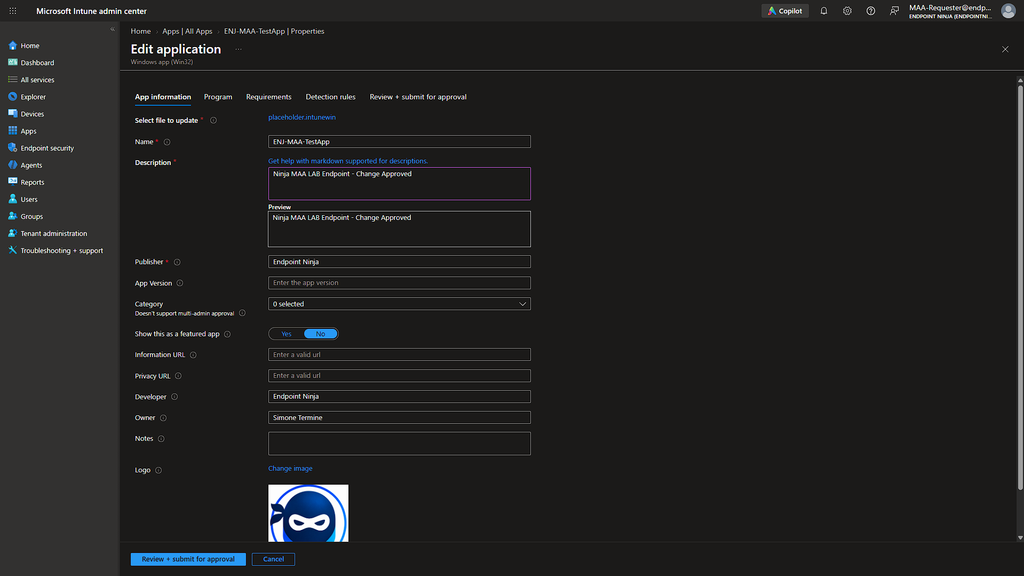1024x576 pixels.
Task: Open the placeholder.intunewin file link
Action: (x=302, y=118)
